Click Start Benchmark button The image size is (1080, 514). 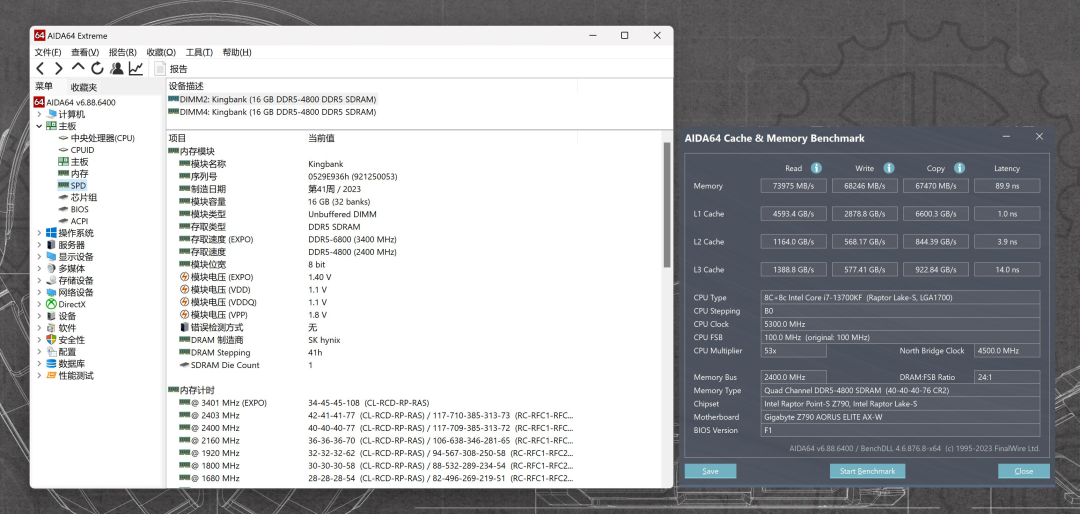867,471
